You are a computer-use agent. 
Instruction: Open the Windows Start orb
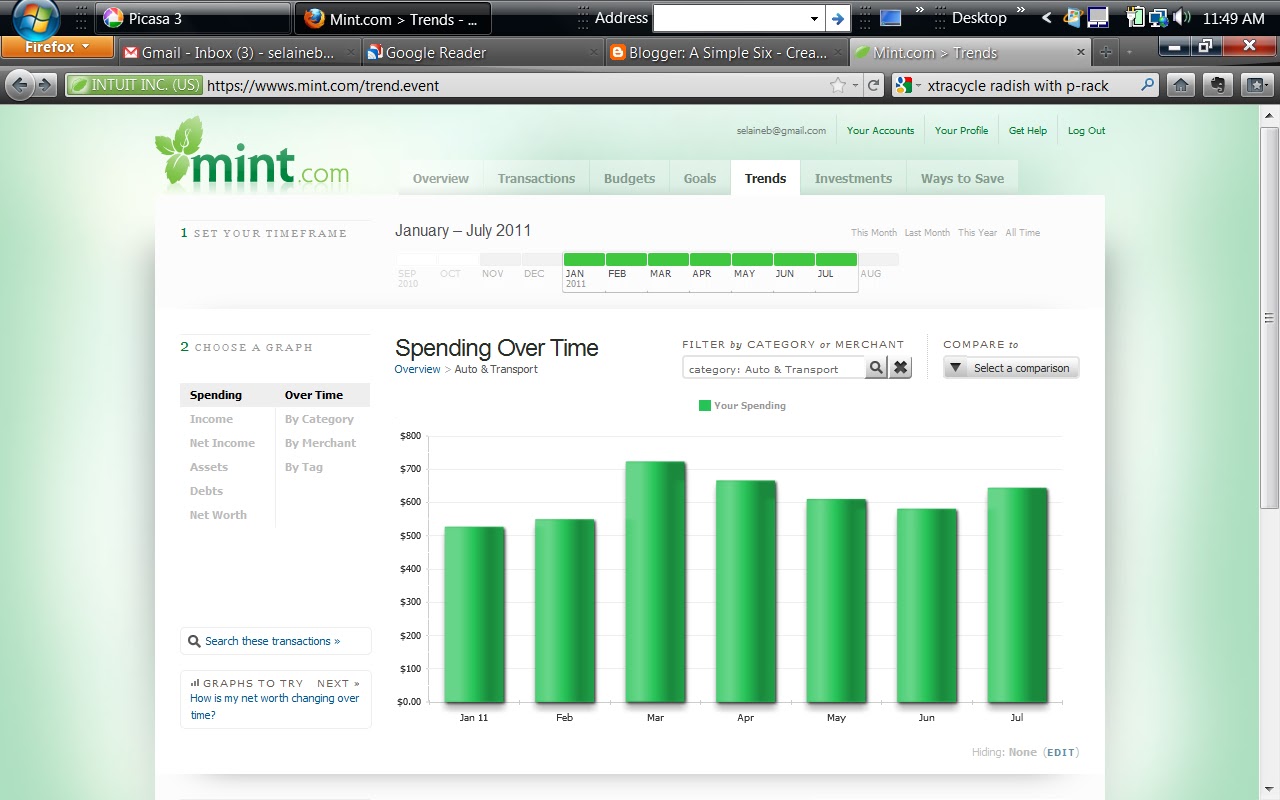37,19
